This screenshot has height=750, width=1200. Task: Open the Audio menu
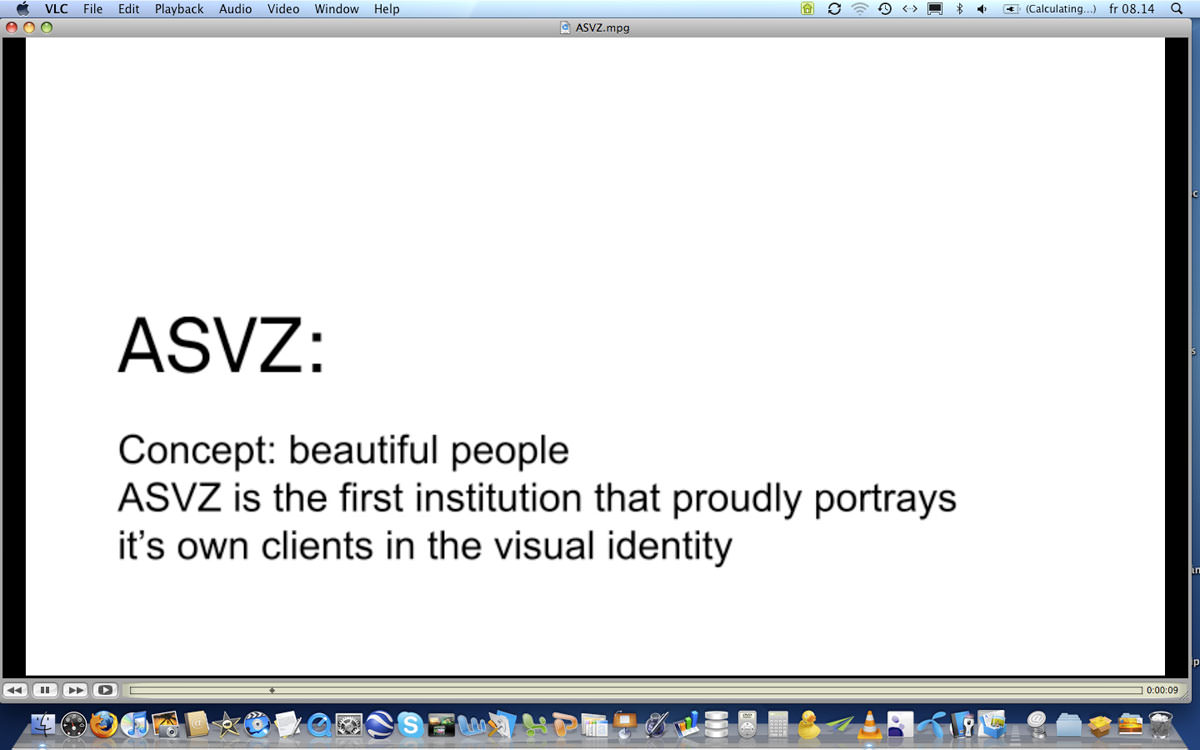(236, 9)
